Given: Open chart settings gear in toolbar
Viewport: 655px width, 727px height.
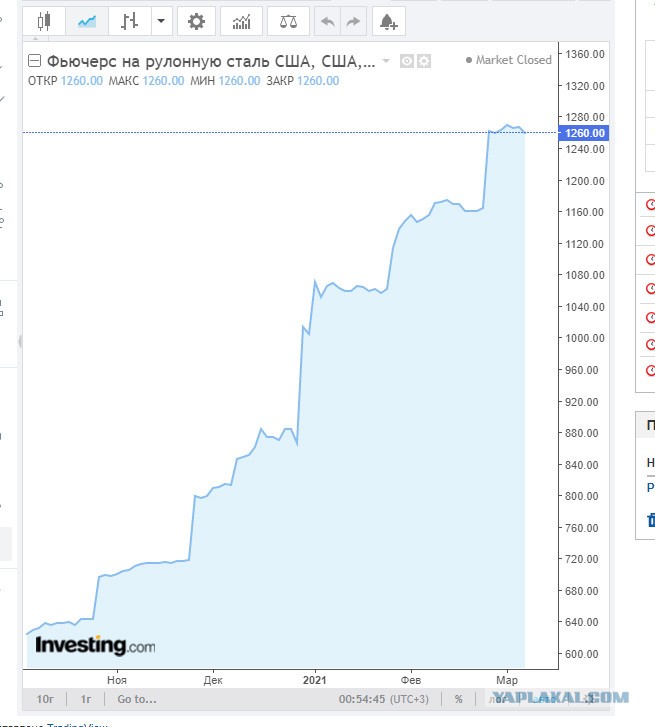Looking at the screenshot, I should [x=196, y=21].
